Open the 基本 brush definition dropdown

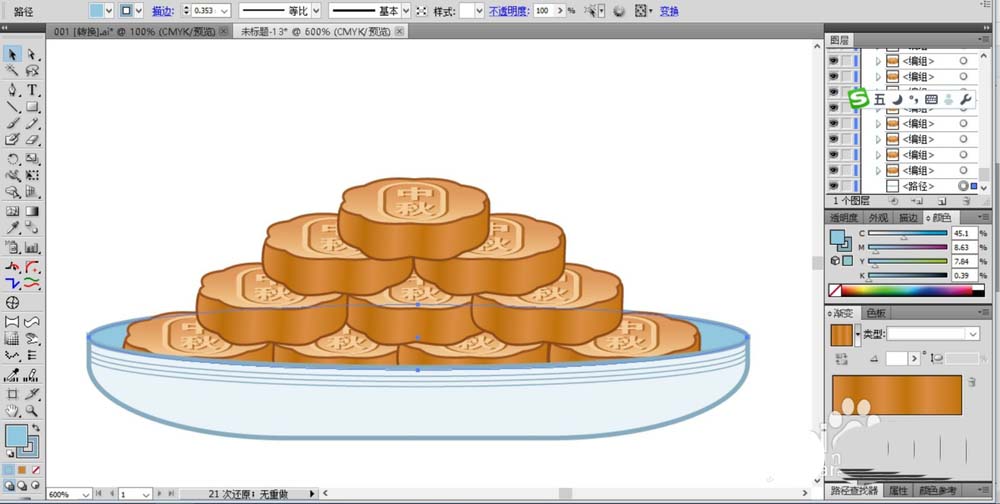pos(406,11)
